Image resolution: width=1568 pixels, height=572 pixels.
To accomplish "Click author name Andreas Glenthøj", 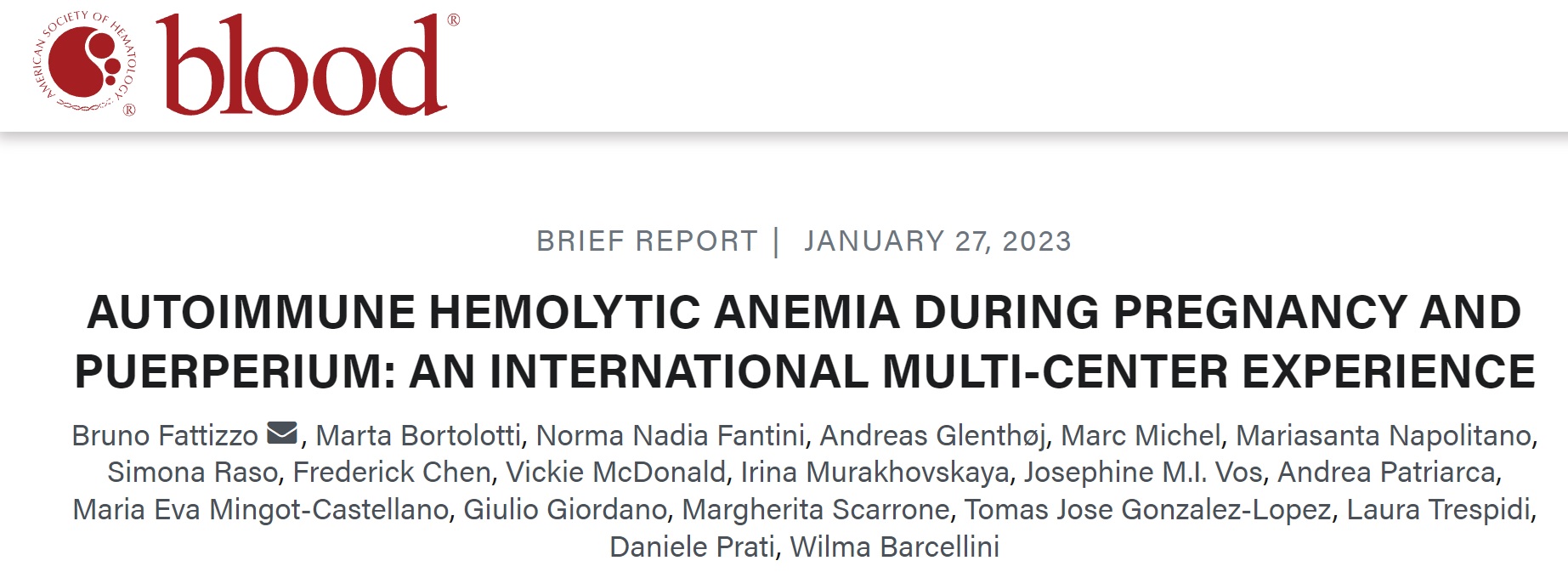I will point(933,435).
